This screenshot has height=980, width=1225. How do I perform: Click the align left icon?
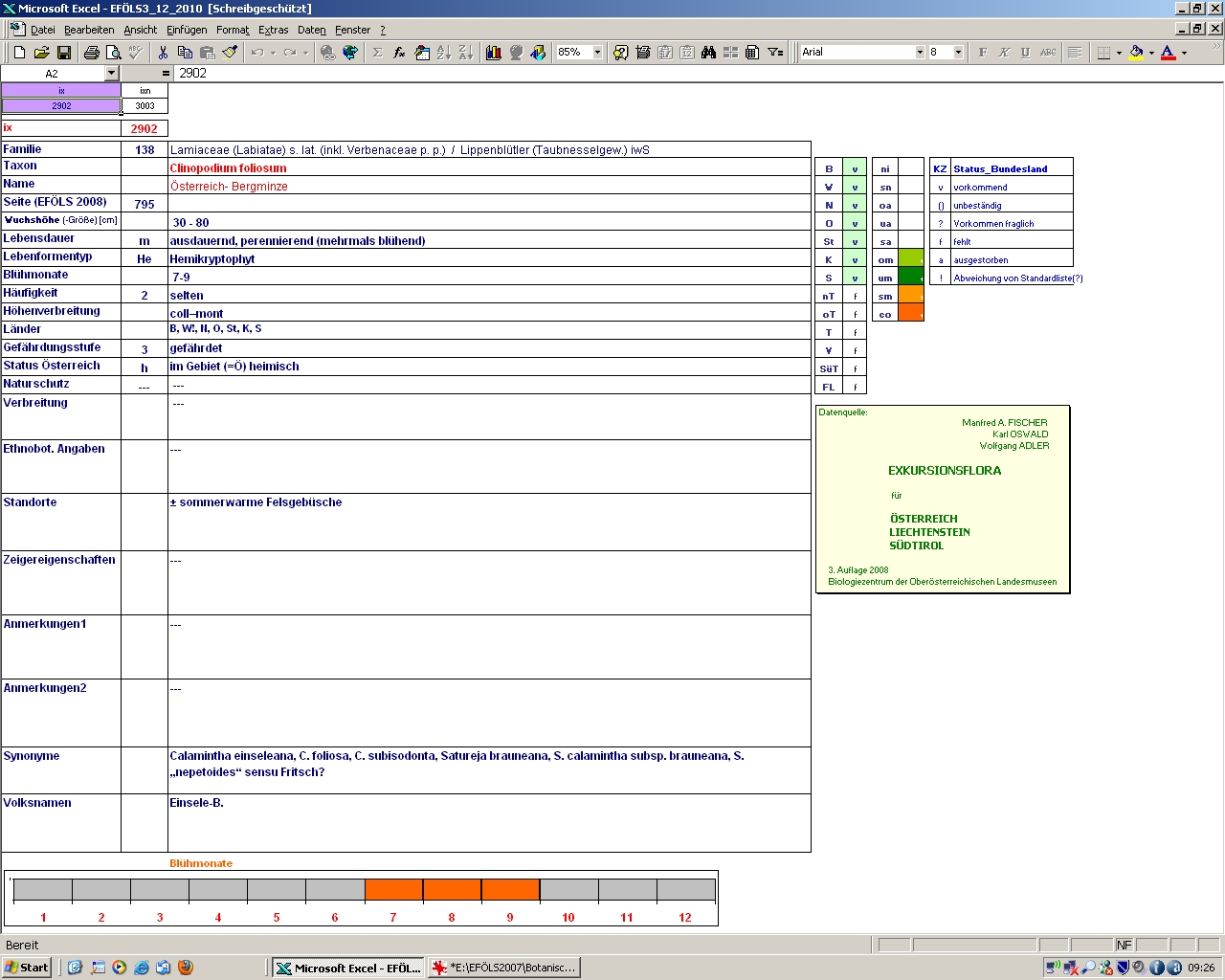[1075, 53]
